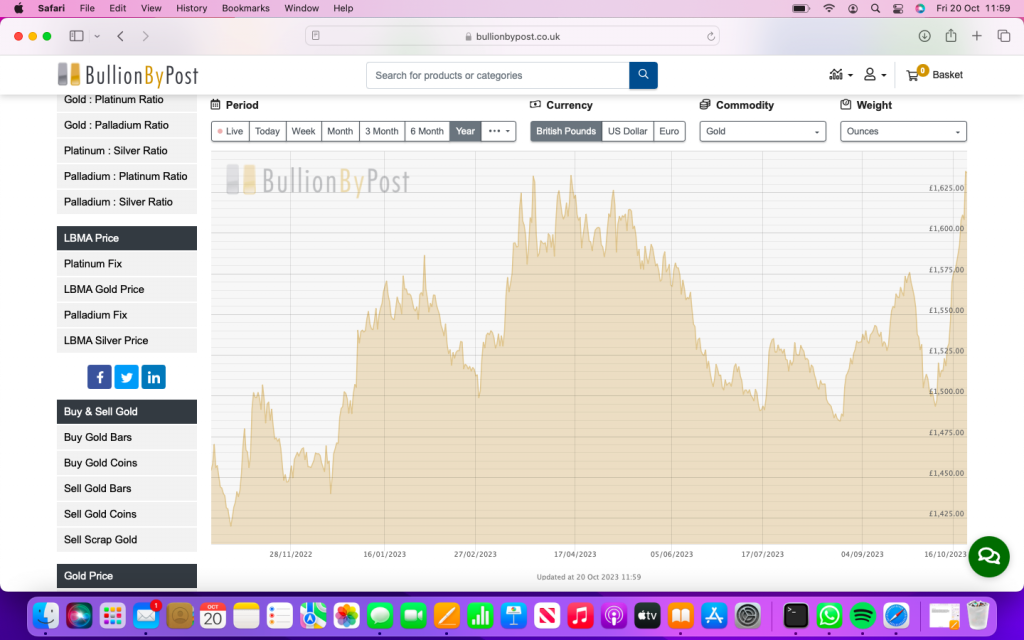Click the blue search magnifier button
1024x640 pixels.
pos(643,75)
